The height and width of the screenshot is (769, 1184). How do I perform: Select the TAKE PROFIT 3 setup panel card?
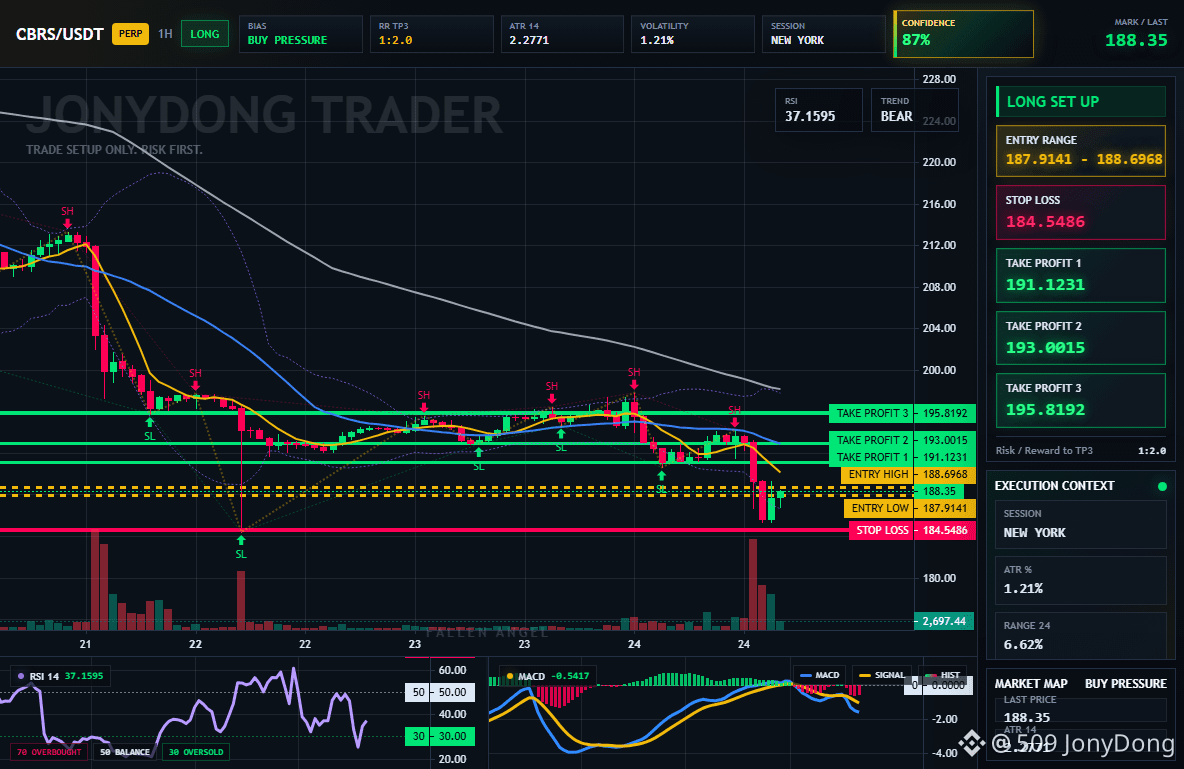click(x=1081, y=400)
